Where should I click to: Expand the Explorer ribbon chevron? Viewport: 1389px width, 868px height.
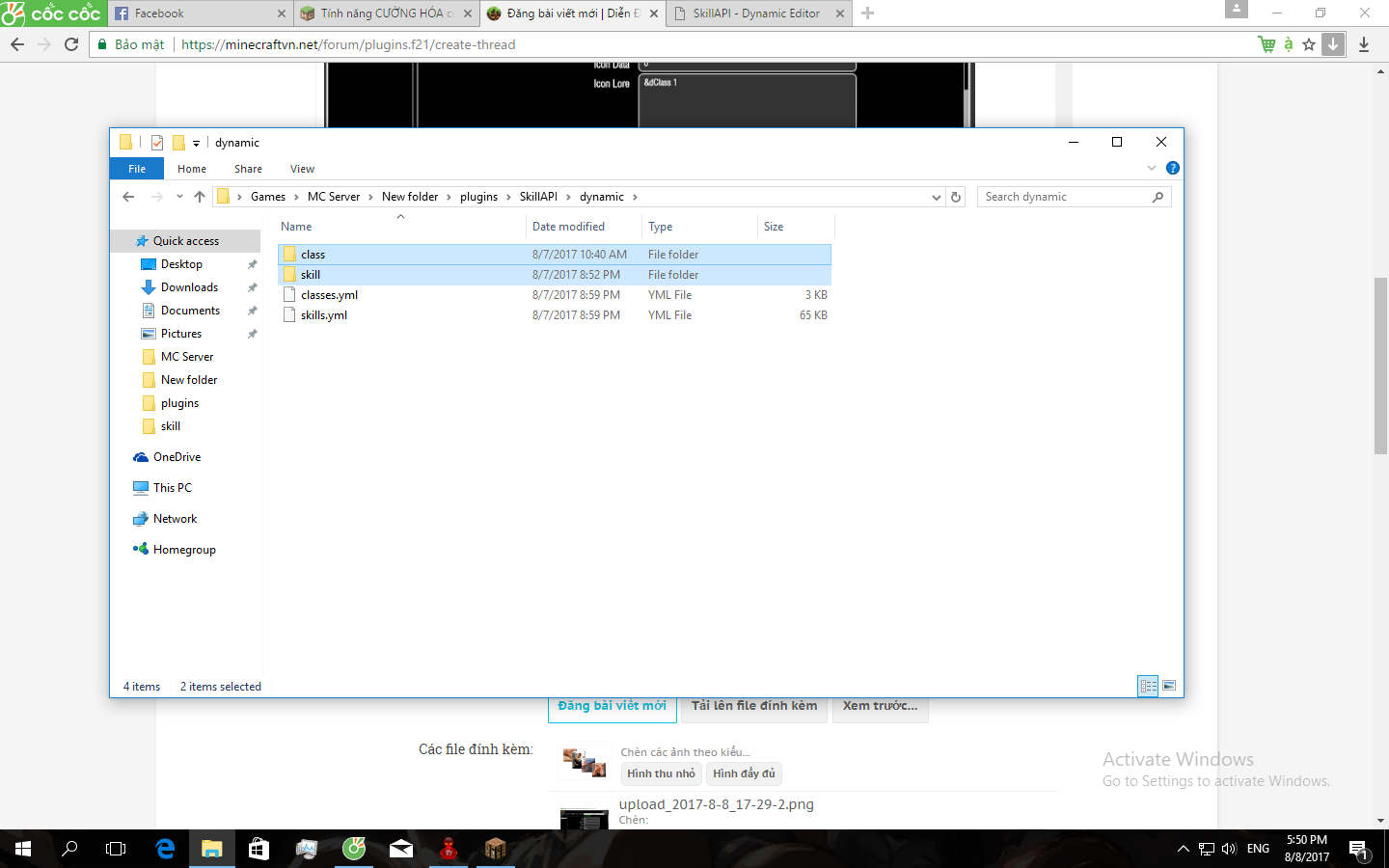pos(1152,168)
